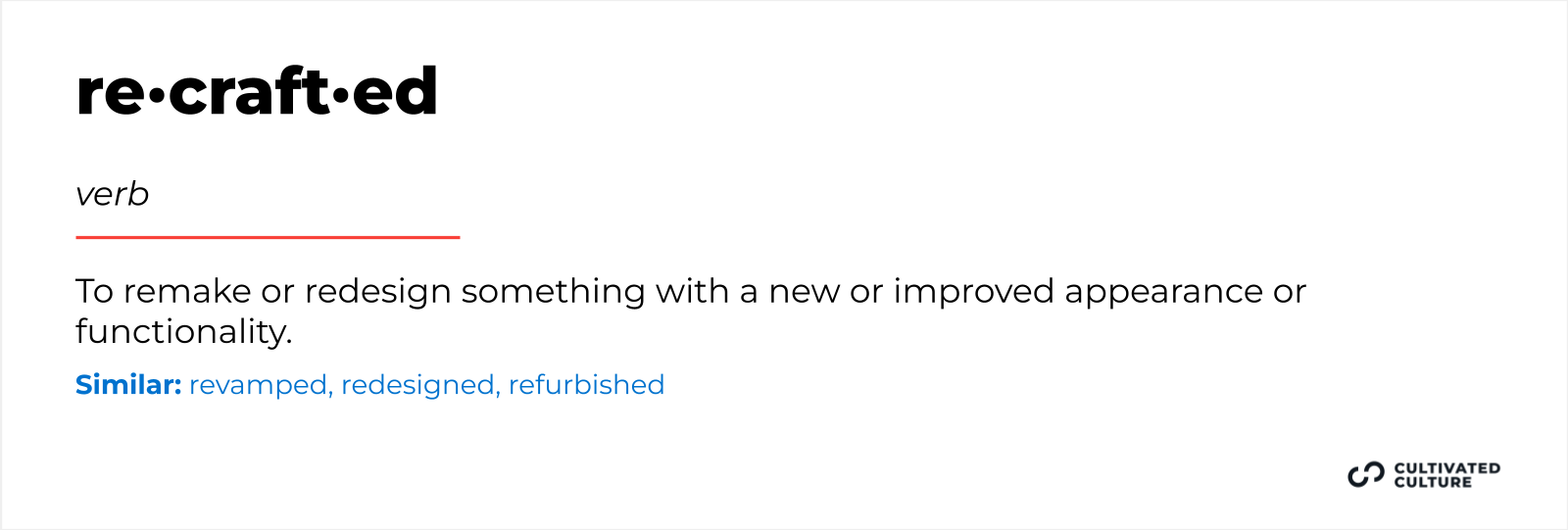
Task: Click the second syllable dot before "ed"
Action: [x=340, y=95]
